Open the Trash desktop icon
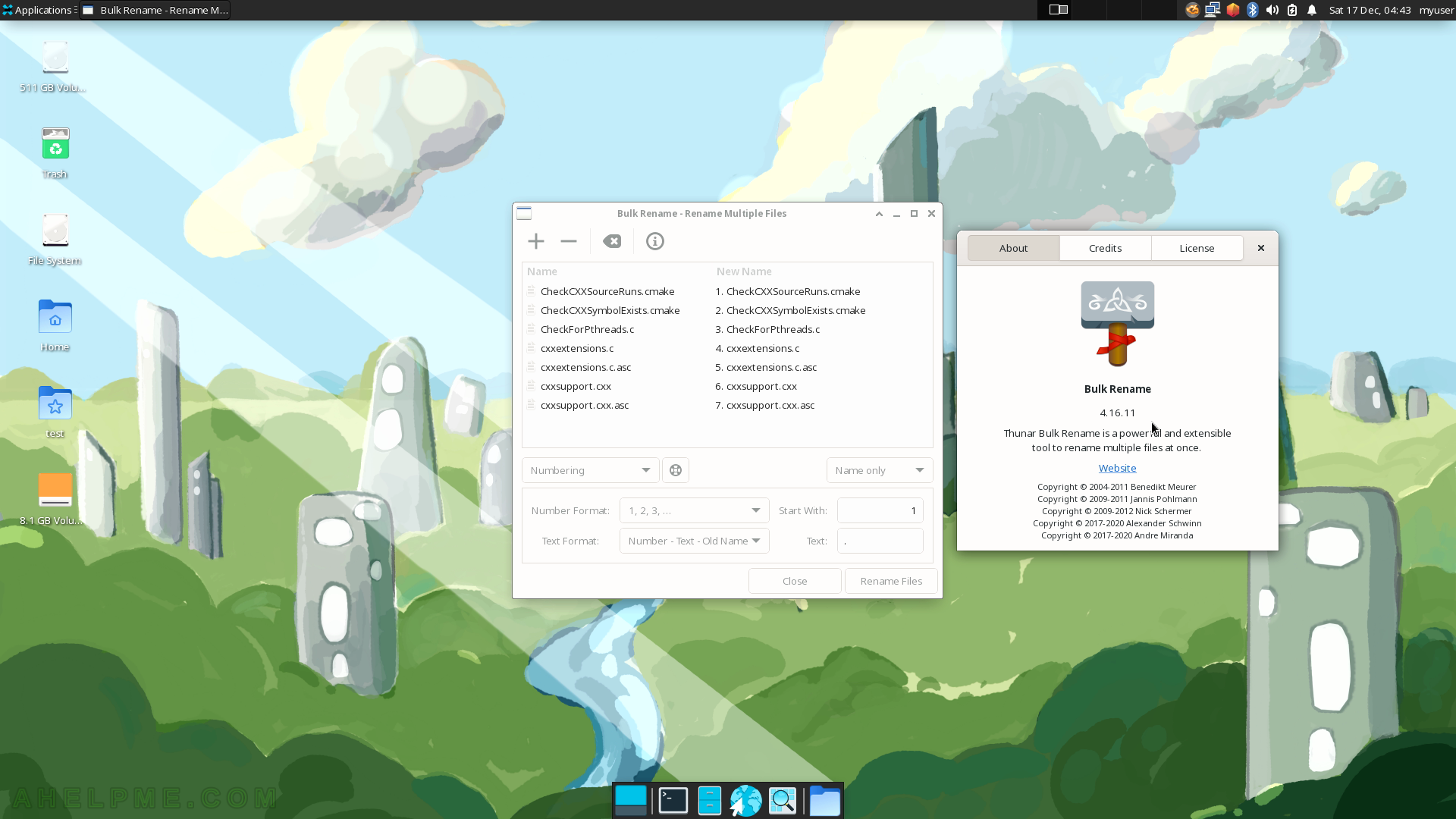1456x819 pixels. pos(55,153)
